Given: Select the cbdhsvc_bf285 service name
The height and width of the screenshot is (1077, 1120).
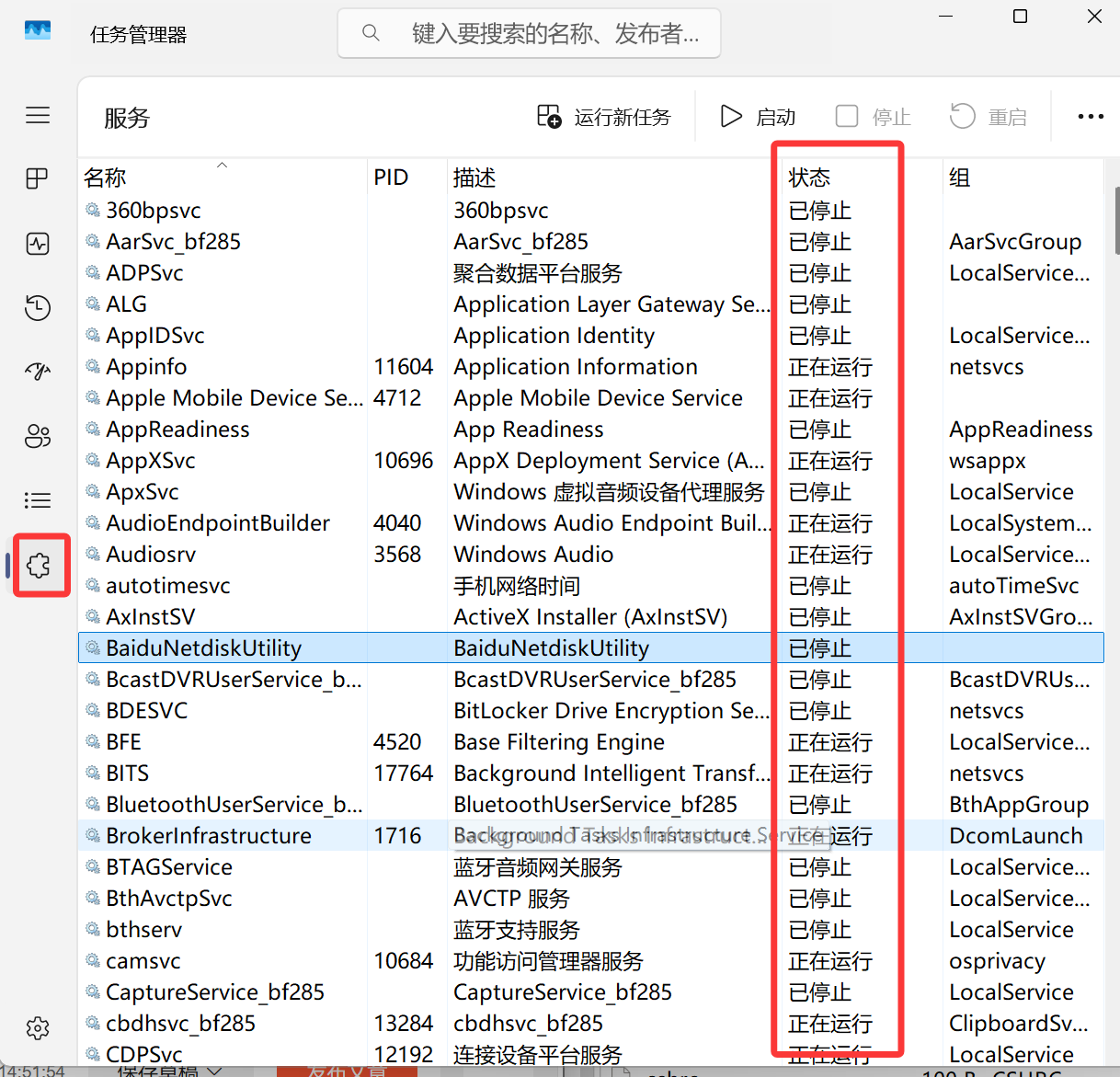Looking at the screenshot, I should [x=180, y=1024].
